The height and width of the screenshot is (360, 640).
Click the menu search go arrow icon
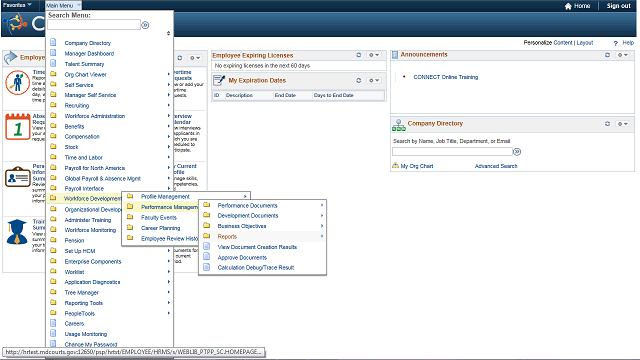pyautogui.click(x=145, y=25)
